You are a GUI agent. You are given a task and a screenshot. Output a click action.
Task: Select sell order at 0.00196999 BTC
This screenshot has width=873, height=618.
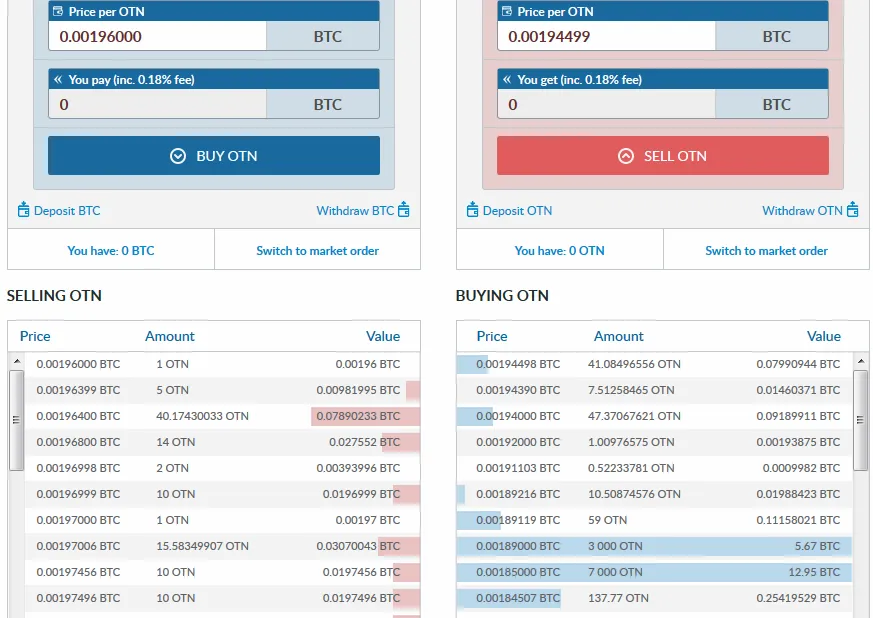click(x=222, y=494)
